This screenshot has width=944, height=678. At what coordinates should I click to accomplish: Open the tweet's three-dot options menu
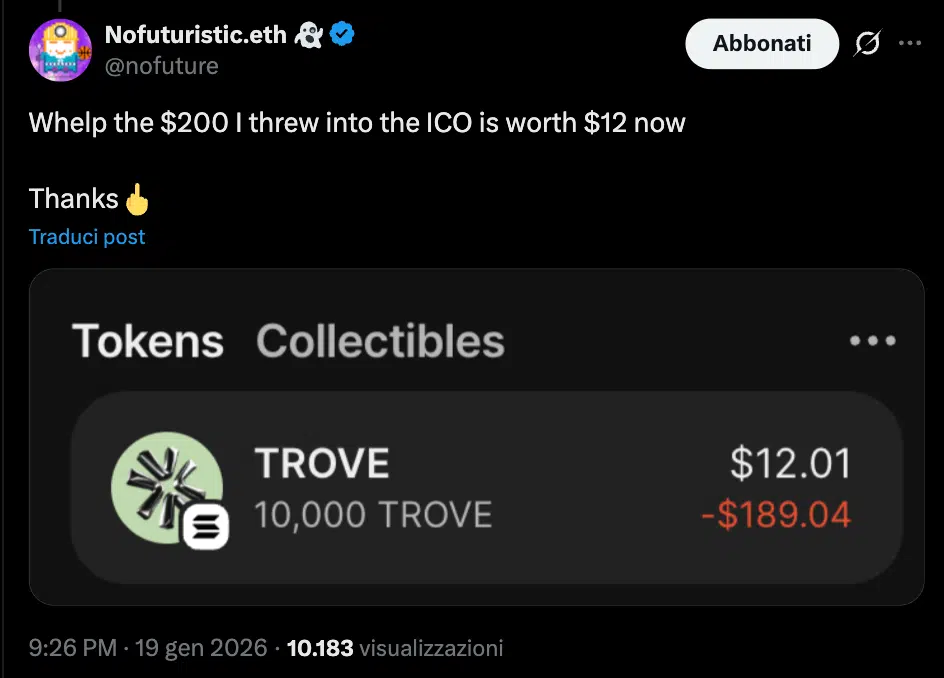[x=910, y=42]
